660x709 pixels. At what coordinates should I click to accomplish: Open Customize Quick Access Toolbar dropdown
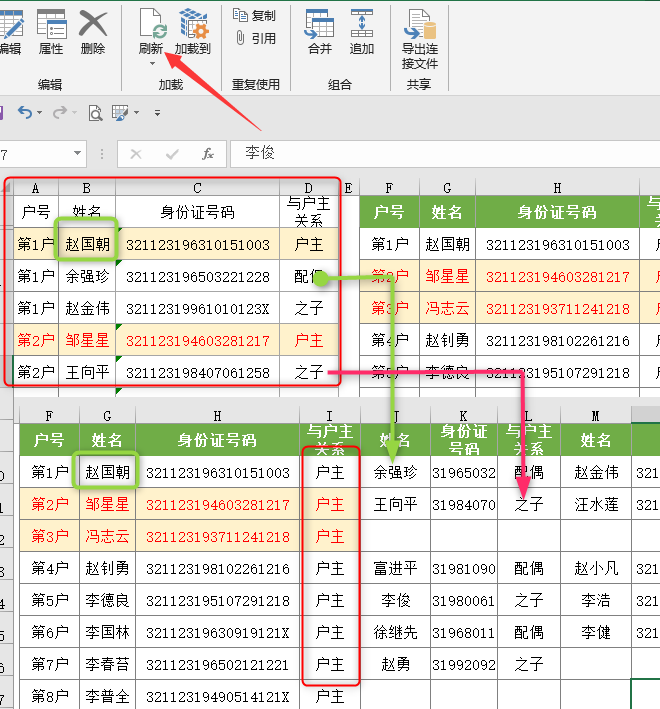pos(157,113)
